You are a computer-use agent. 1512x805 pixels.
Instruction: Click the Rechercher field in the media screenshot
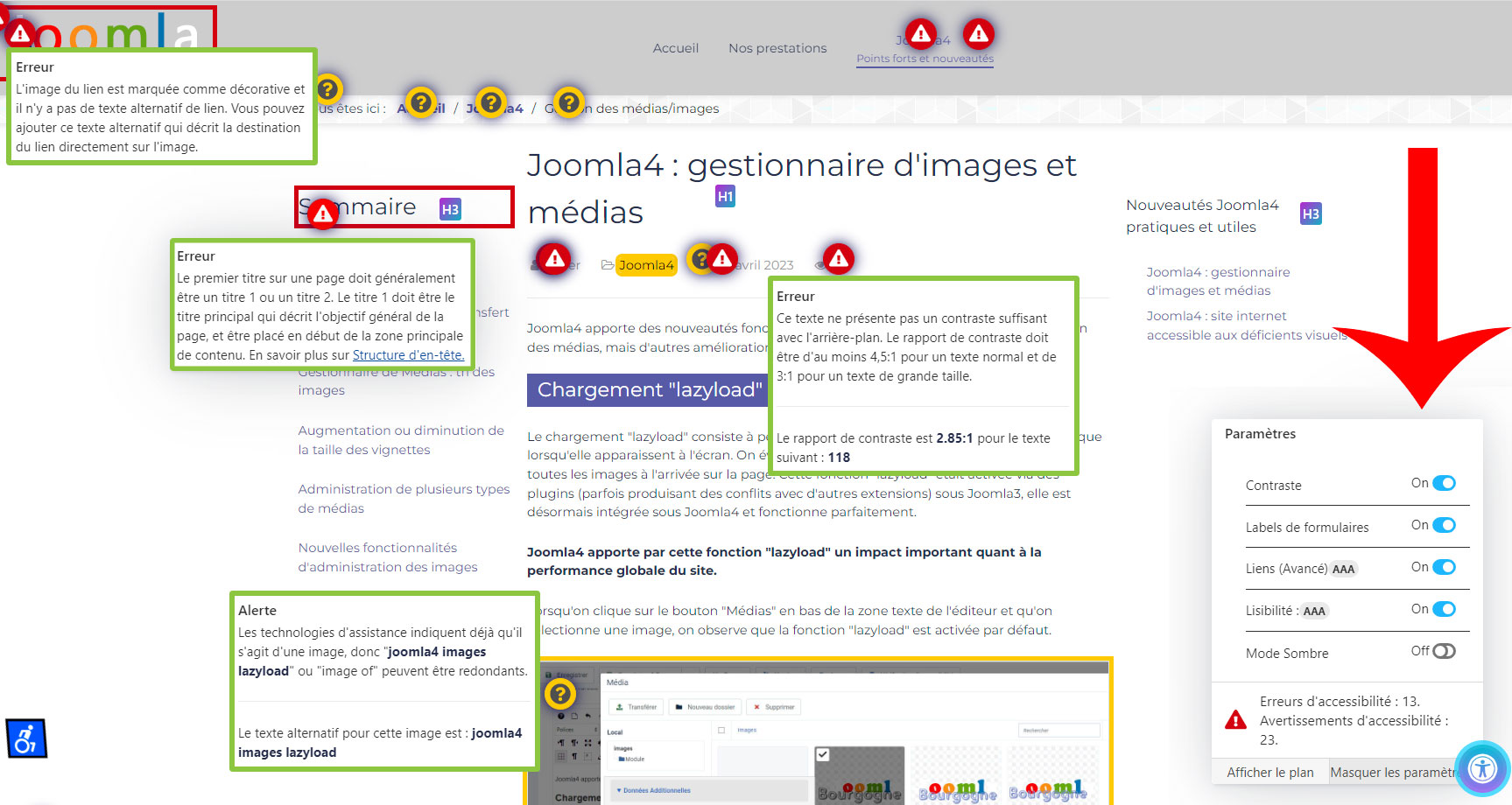[x=1059, y=730]
